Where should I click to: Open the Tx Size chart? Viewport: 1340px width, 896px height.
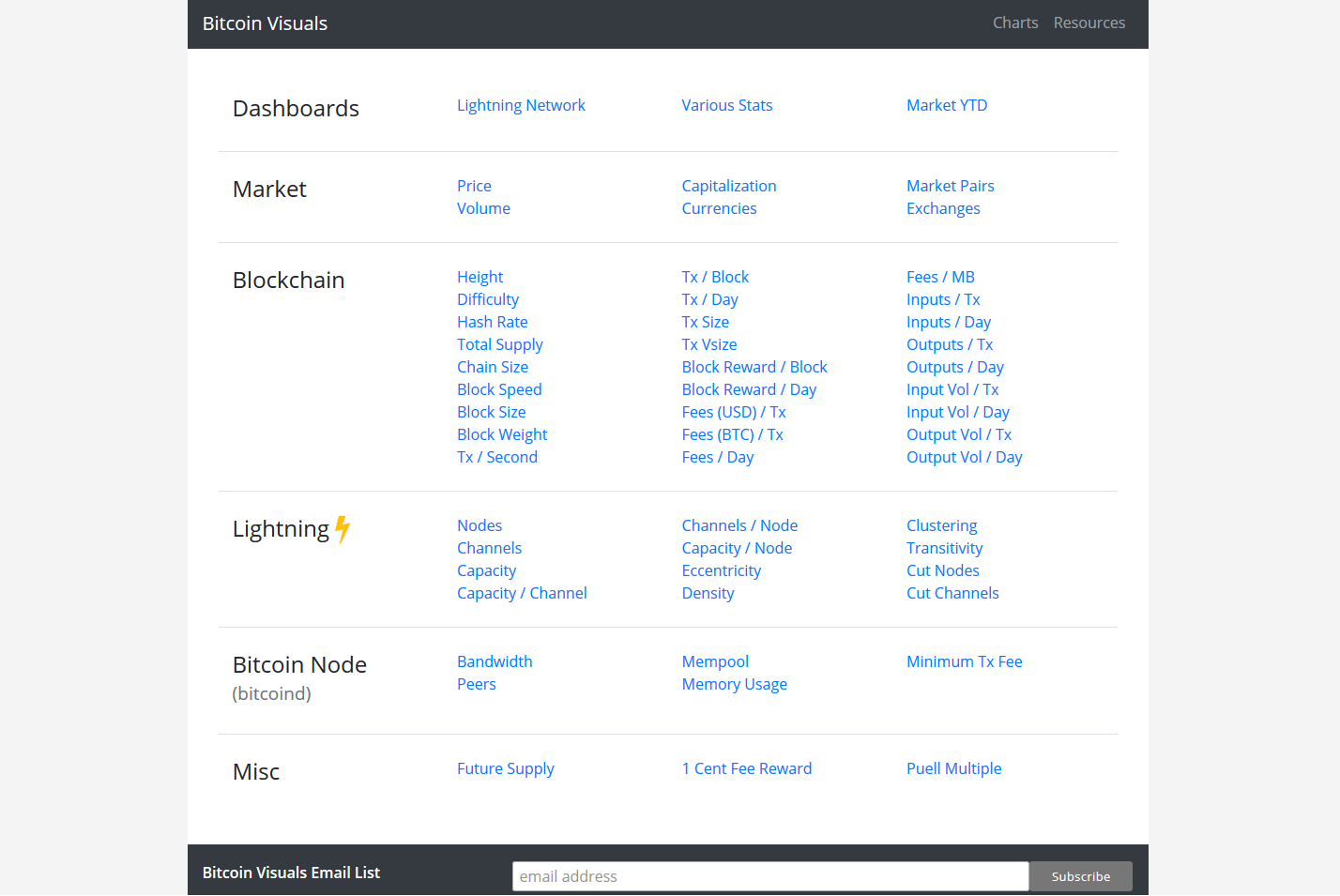706,322
